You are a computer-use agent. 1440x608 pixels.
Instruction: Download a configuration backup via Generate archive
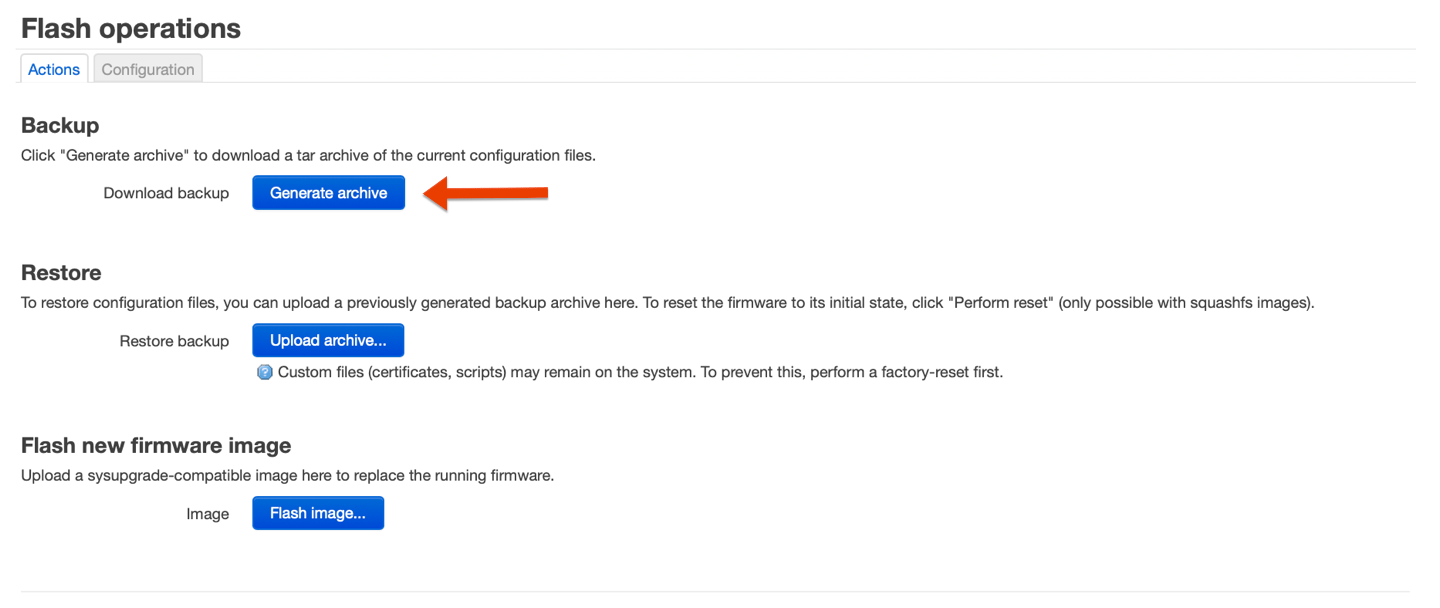[328, 192]
